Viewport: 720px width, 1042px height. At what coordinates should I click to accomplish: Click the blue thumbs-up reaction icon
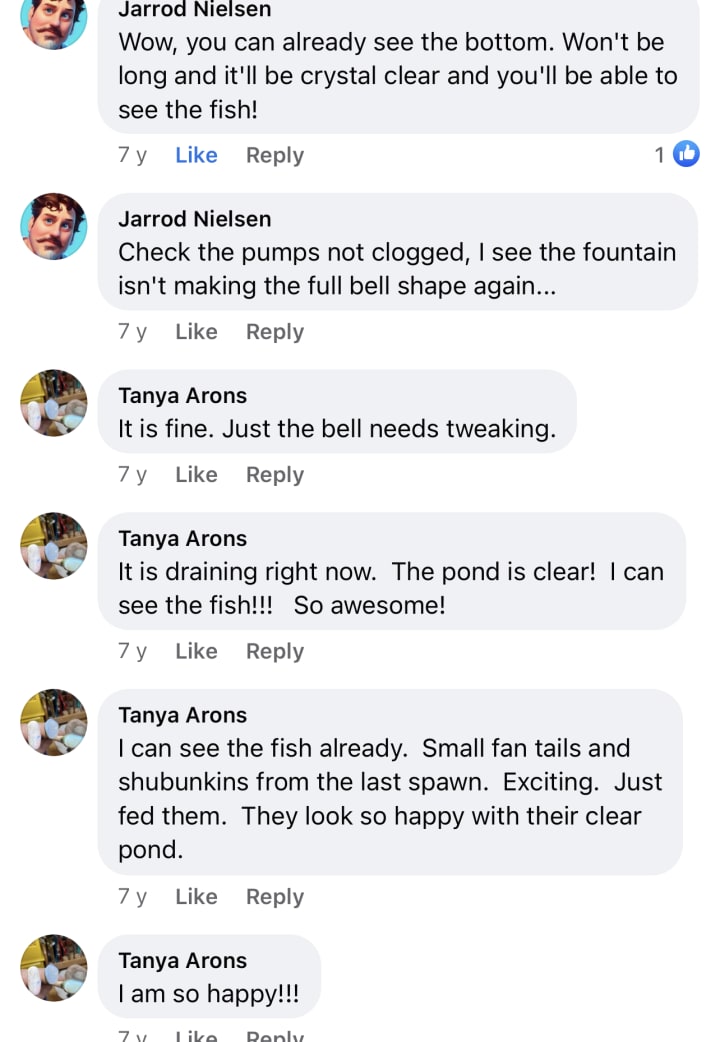click(686, 154)
